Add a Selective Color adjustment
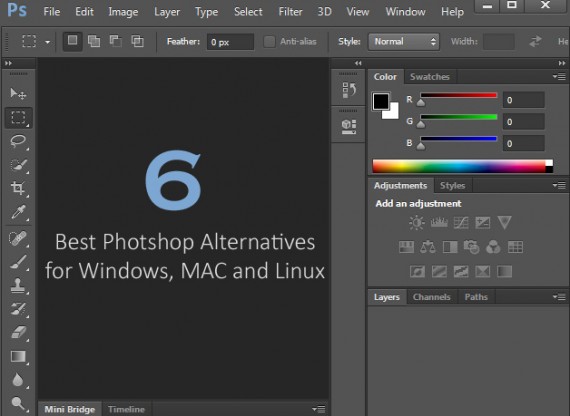The width and height of the screenshot is (570, 416). pos(483,272)
